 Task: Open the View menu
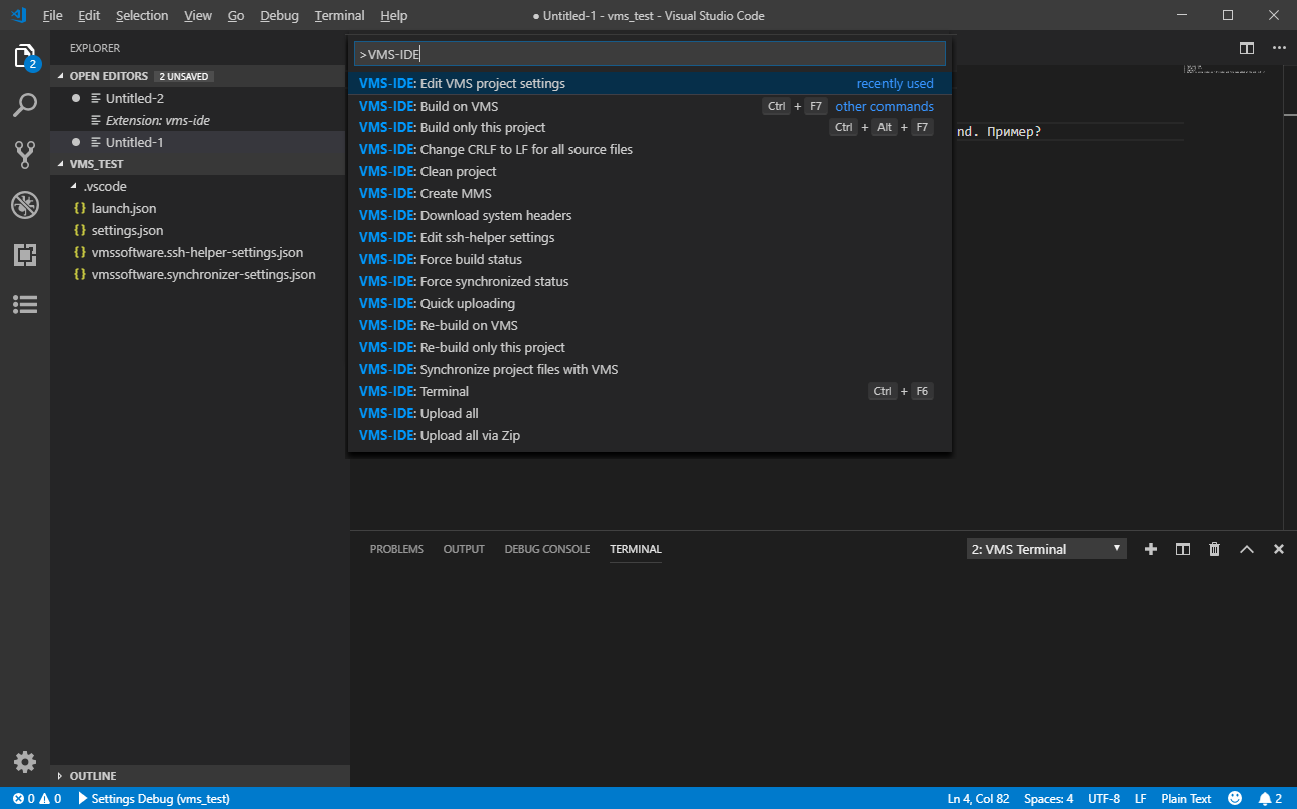click(198, 16)
